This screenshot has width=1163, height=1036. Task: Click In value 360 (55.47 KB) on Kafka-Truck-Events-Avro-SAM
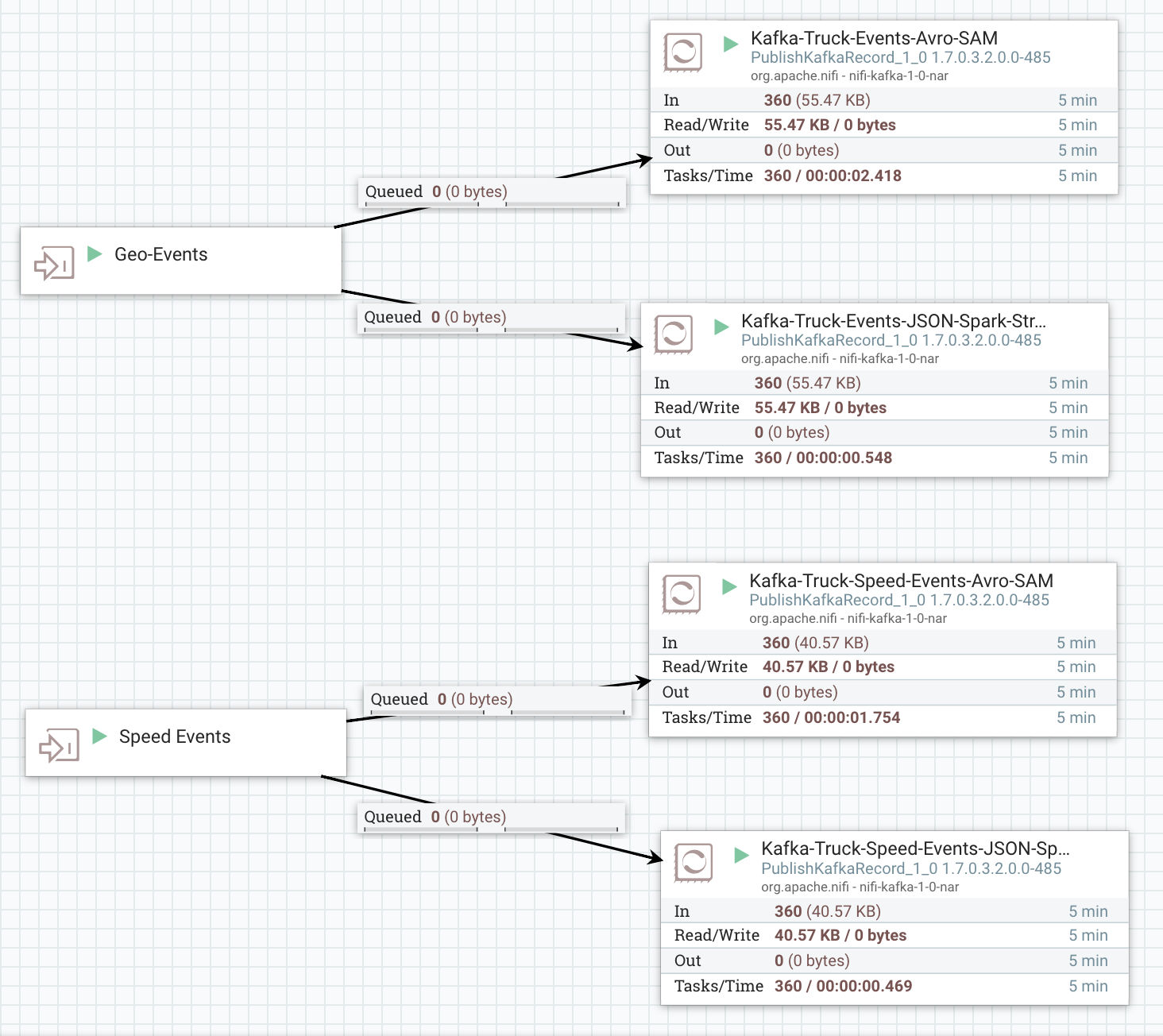(x=817, y=100)
